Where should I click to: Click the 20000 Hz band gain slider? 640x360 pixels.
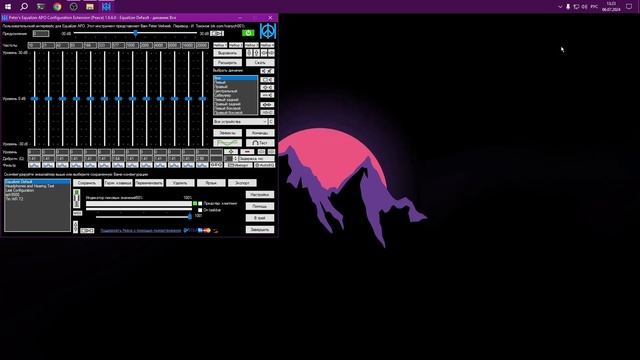[202, 98]
